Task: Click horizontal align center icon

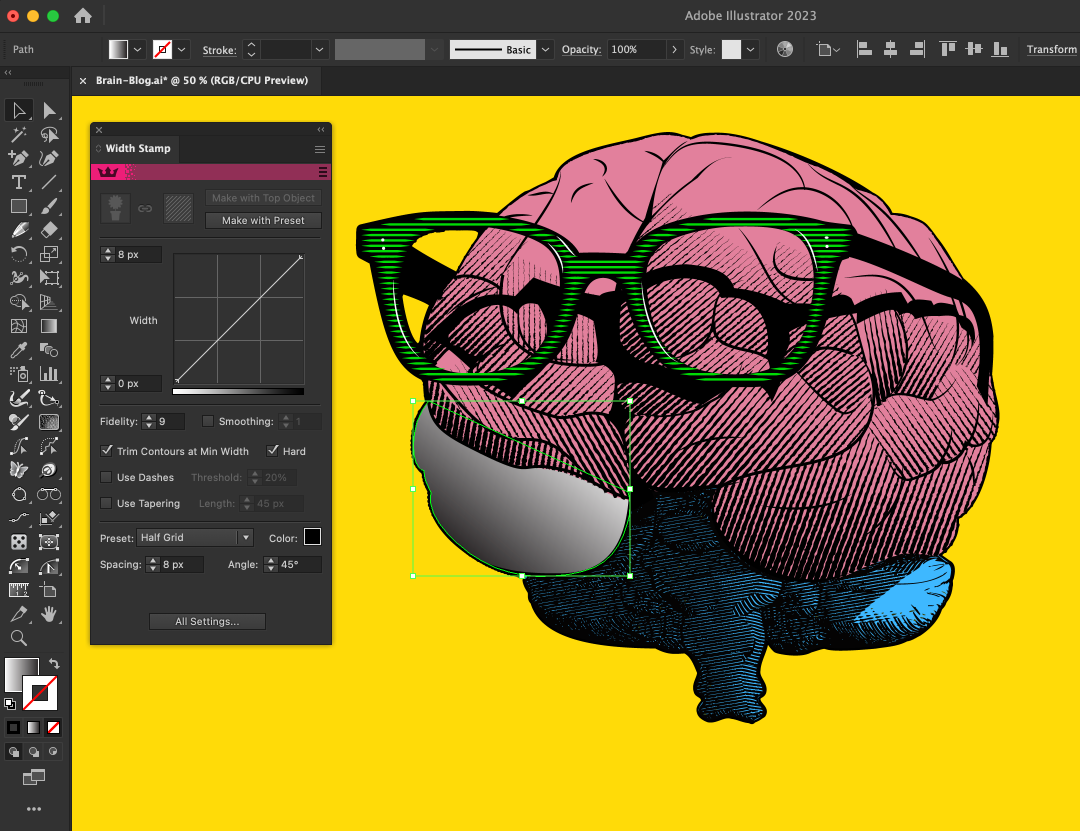Action: tap(890, 49)
